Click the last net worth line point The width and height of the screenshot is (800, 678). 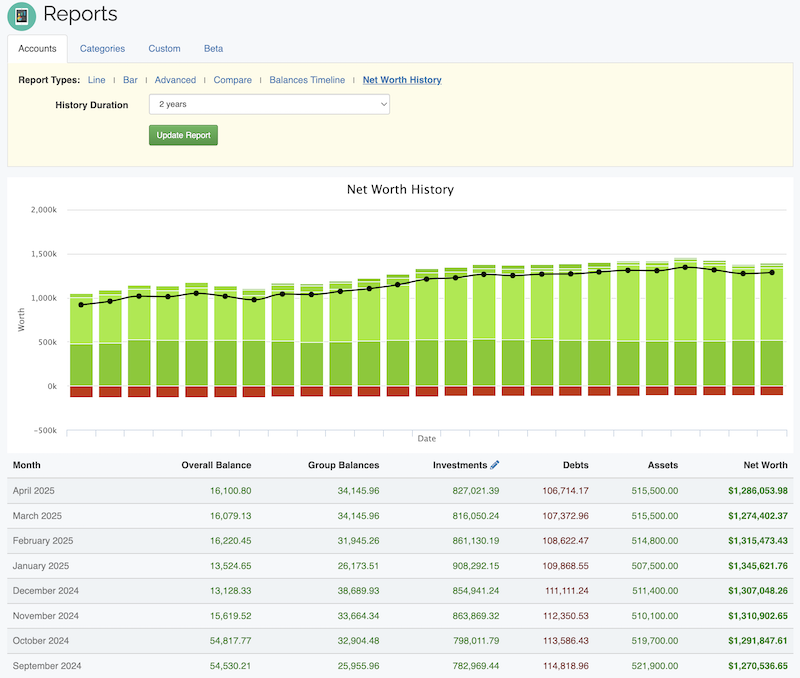point(771,272)
